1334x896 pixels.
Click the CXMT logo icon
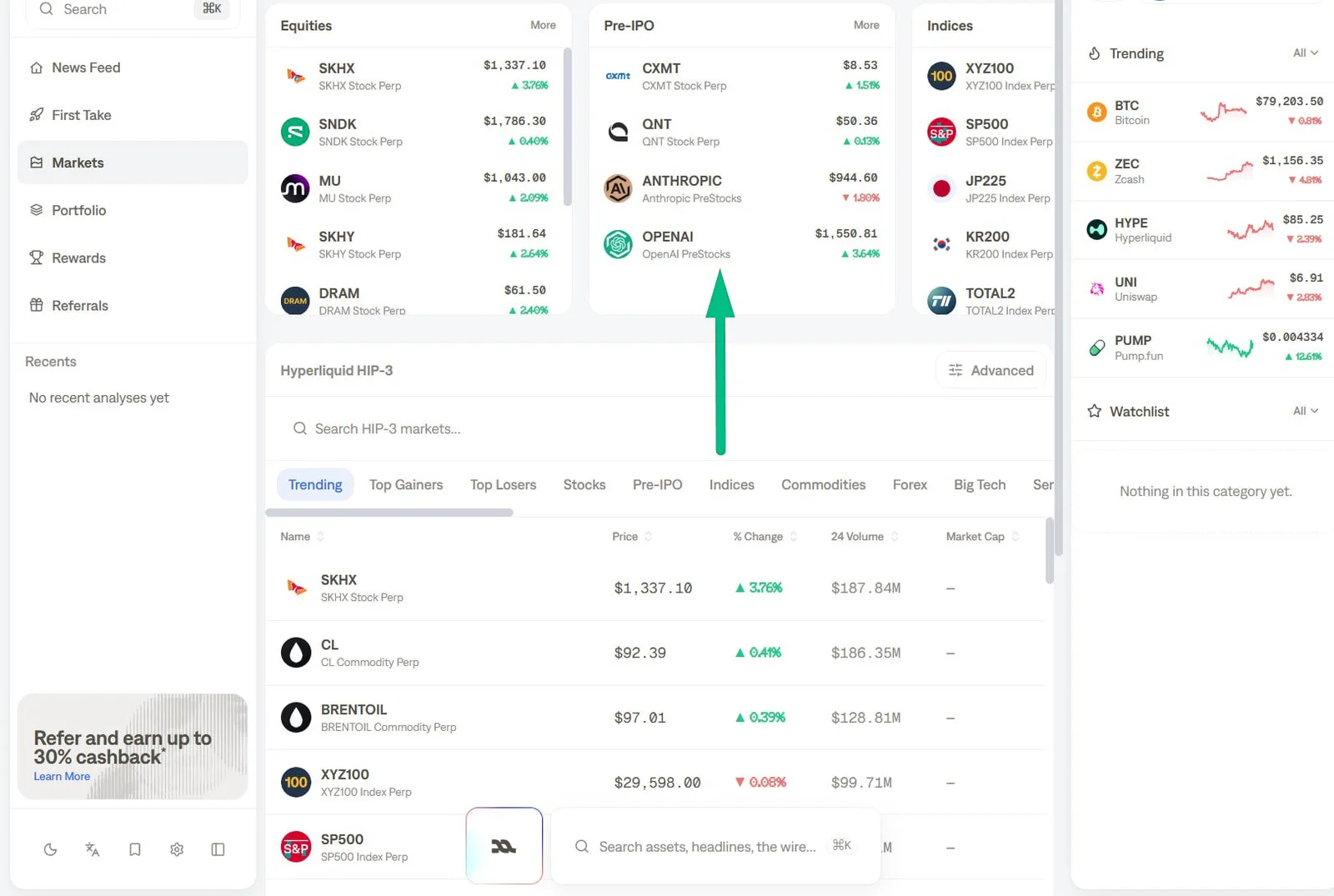(x=618, y=76)
